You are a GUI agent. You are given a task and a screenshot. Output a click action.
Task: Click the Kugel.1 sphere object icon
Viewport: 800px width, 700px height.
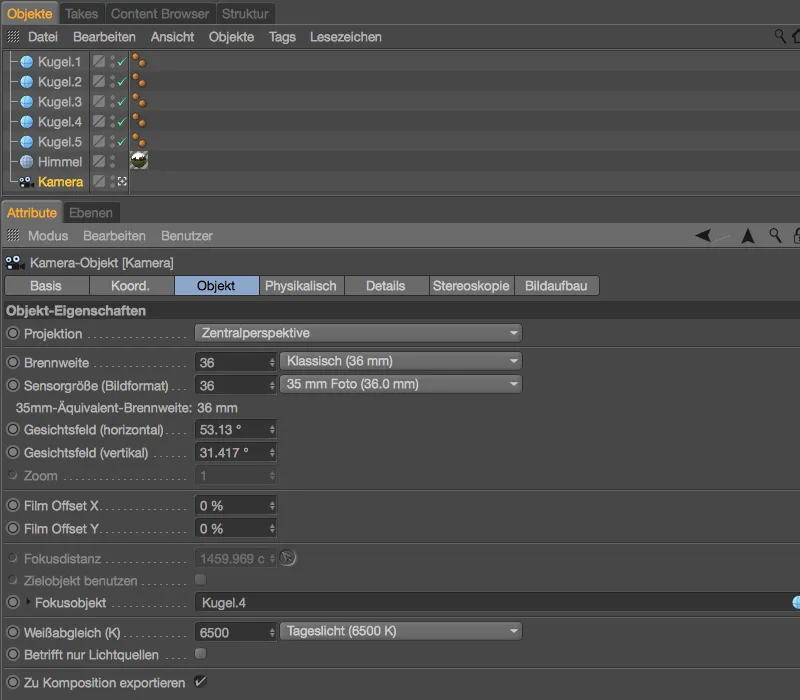(27, 62)
